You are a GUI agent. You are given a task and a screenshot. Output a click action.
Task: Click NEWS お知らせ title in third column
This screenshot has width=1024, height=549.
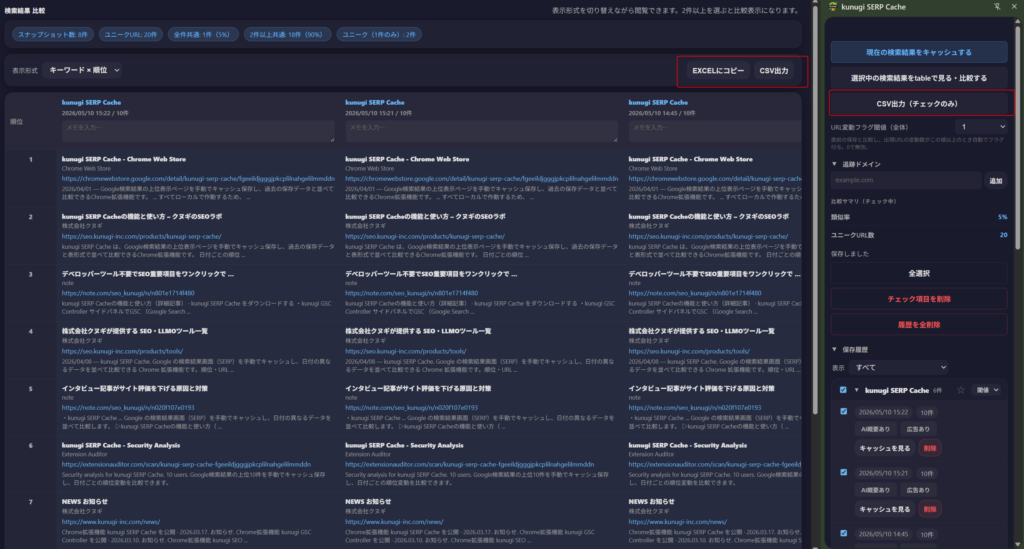(x=651, y=502)
